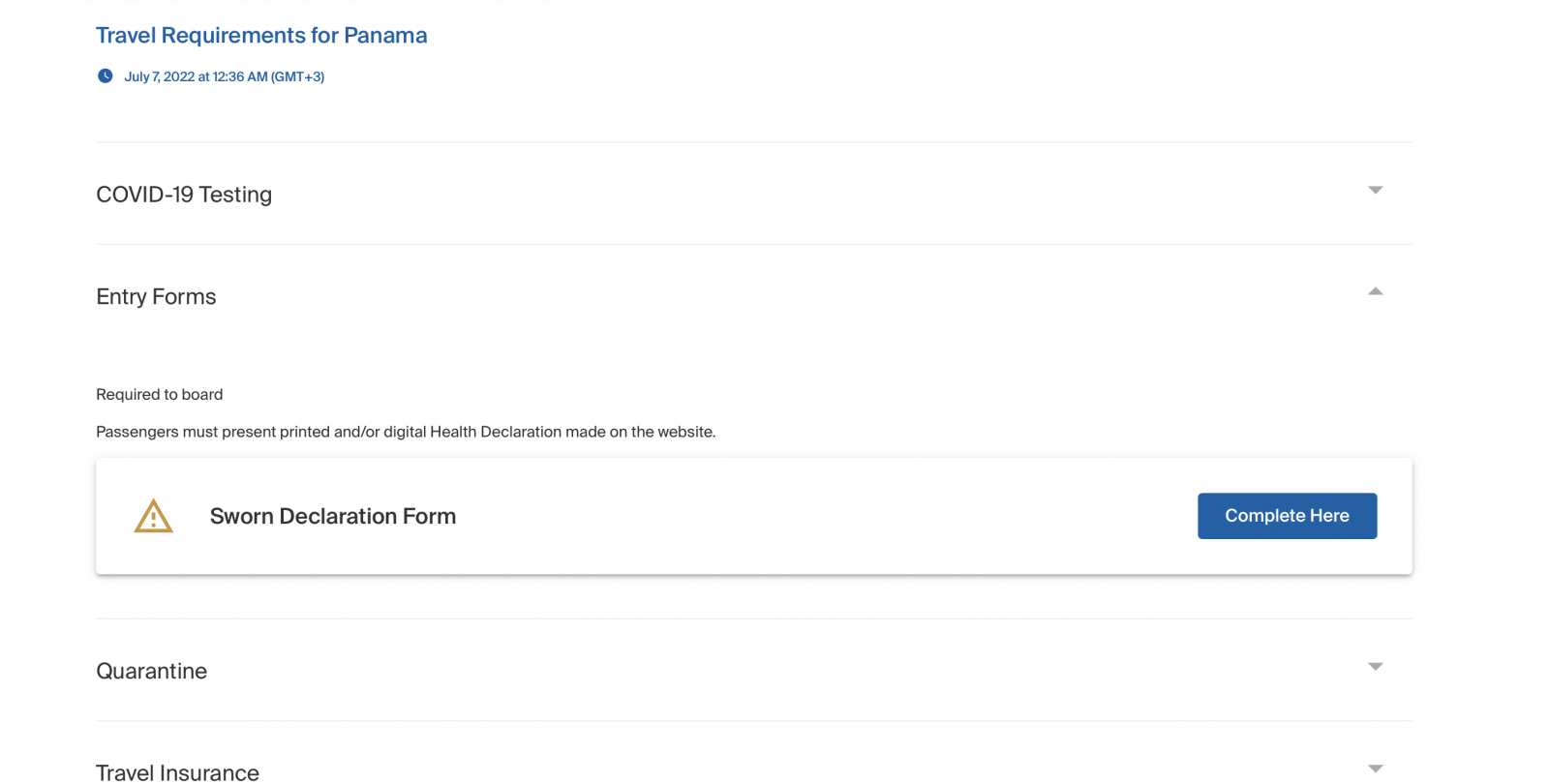
Task: Click the Passengers must present instruction text
Action: coord(290,432)
